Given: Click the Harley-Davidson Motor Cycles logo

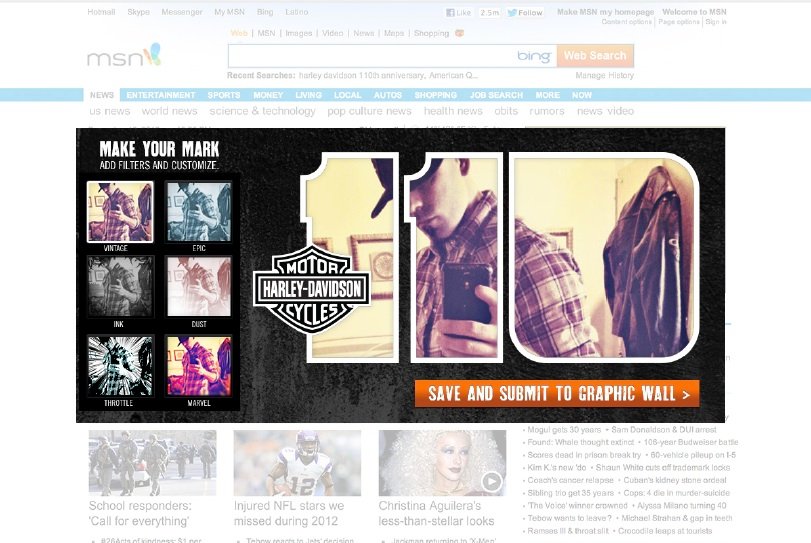Looking at the screenshot, I should coord(311,290).
